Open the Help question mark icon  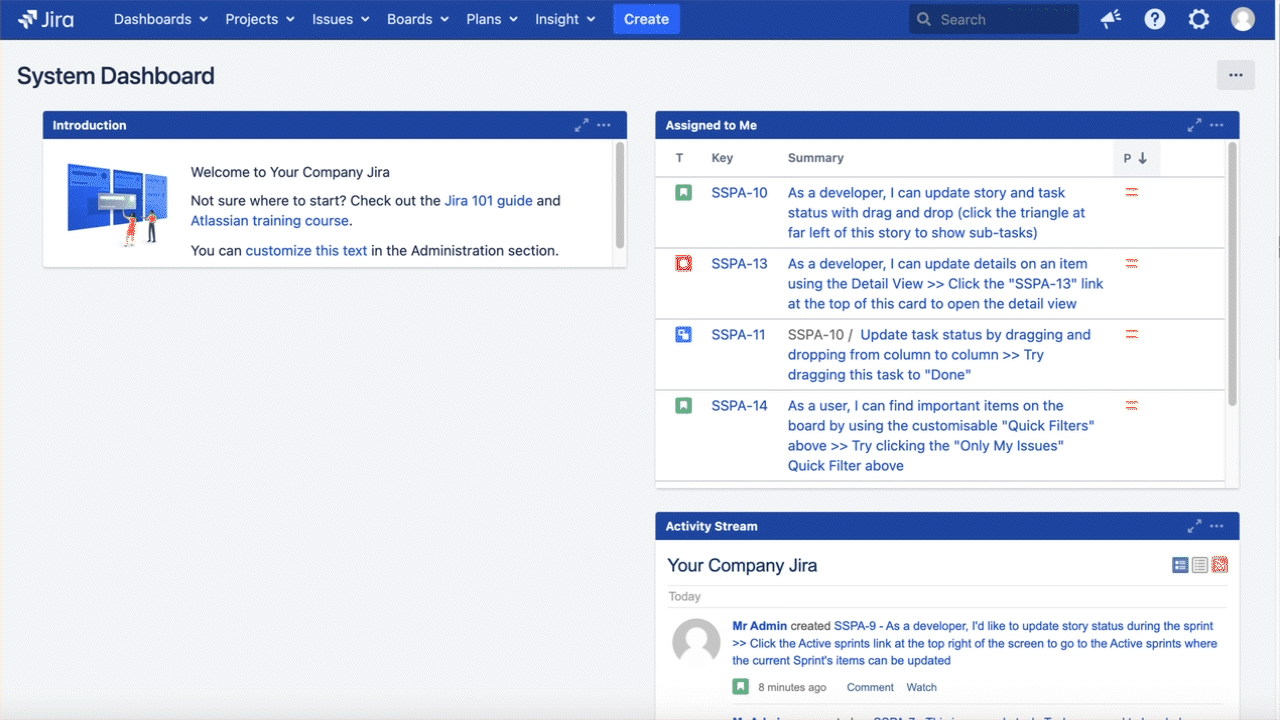point(1155,19)
